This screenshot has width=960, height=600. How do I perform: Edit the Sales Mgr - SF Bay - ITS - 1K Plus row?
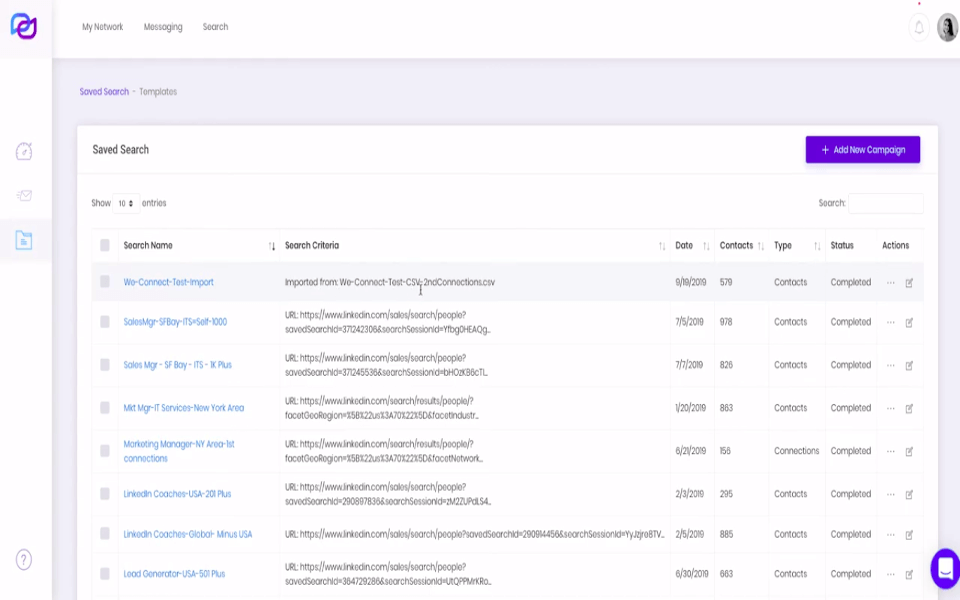(909, 366)
